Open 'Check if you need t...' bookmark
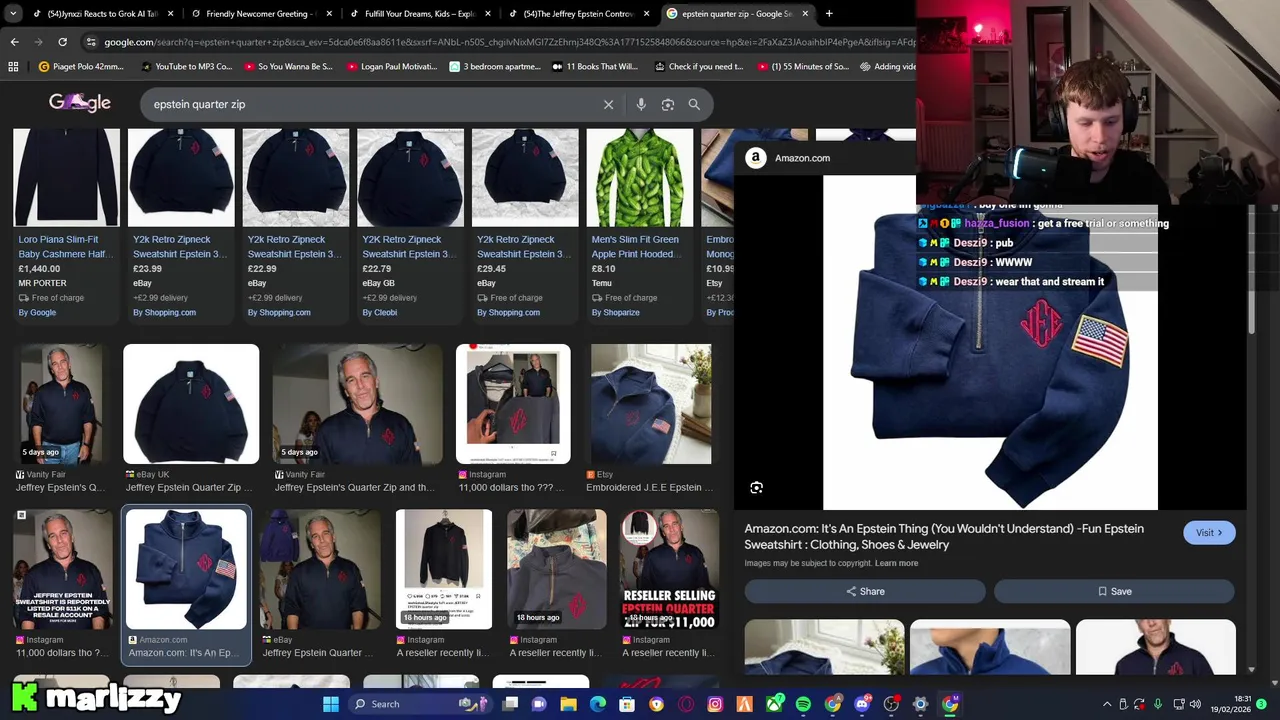 point(699,67)
